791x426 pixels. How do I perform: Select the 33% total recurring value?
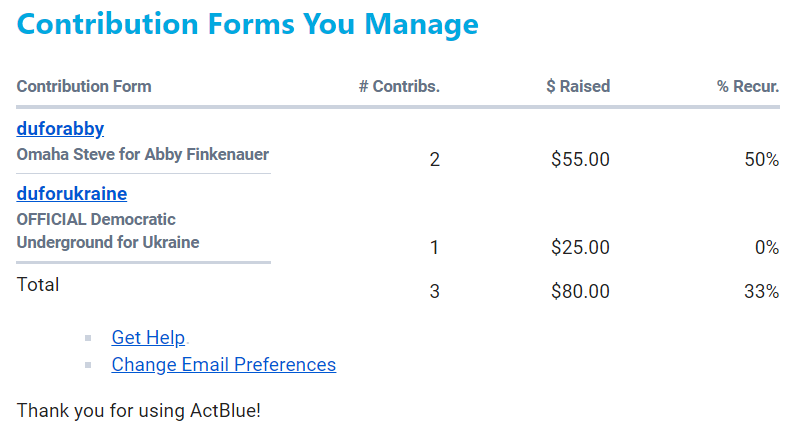coord(761,292)
